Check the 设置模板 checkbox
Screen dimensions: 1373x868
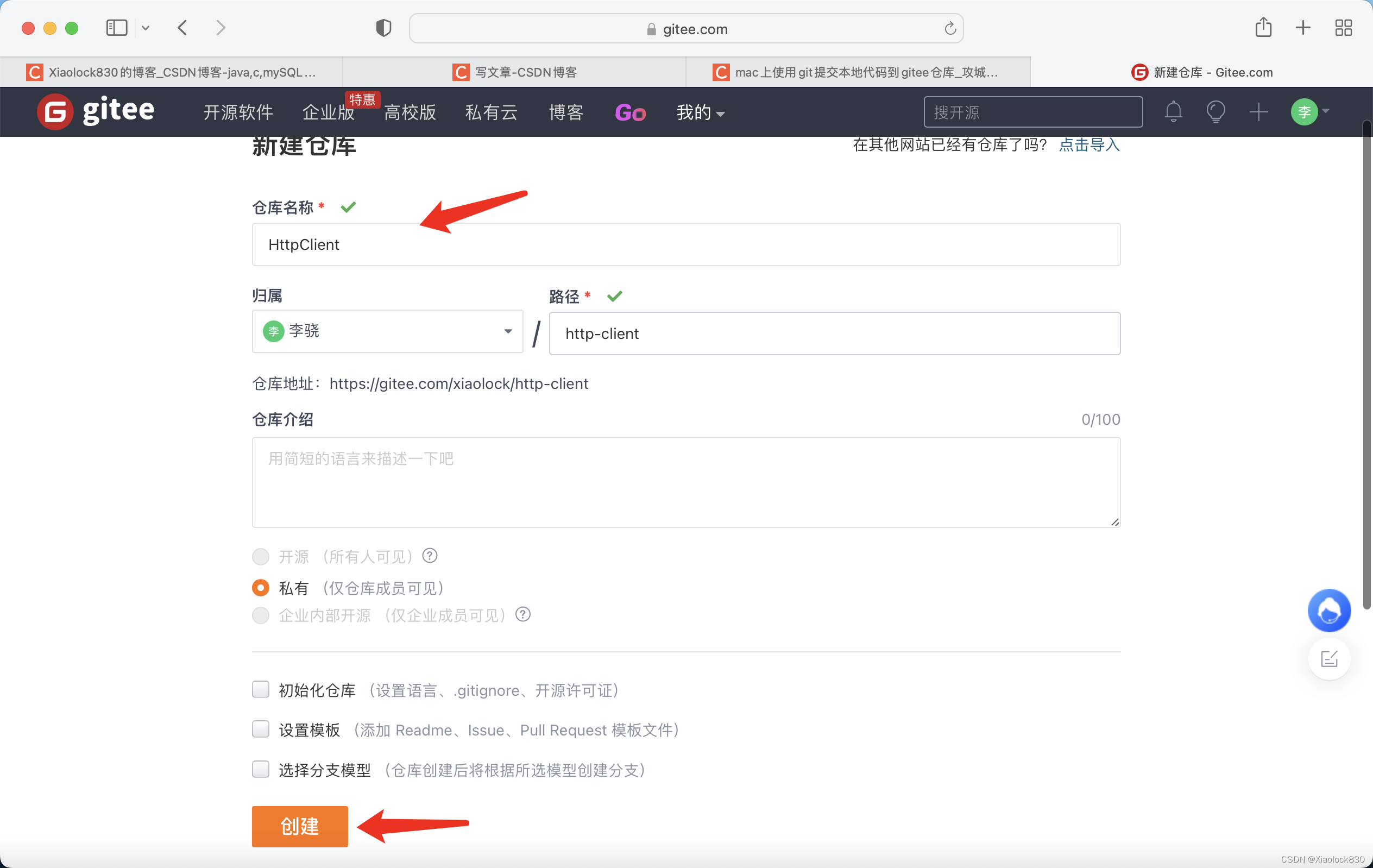(x=261, y=728)
